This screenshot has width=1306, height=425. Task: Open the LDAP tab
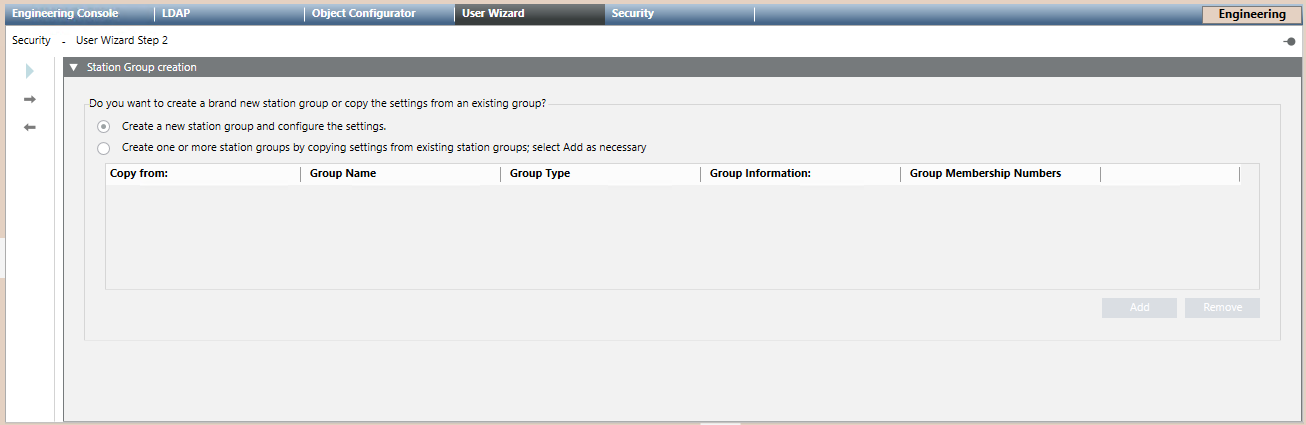click(x=176, y=14)
